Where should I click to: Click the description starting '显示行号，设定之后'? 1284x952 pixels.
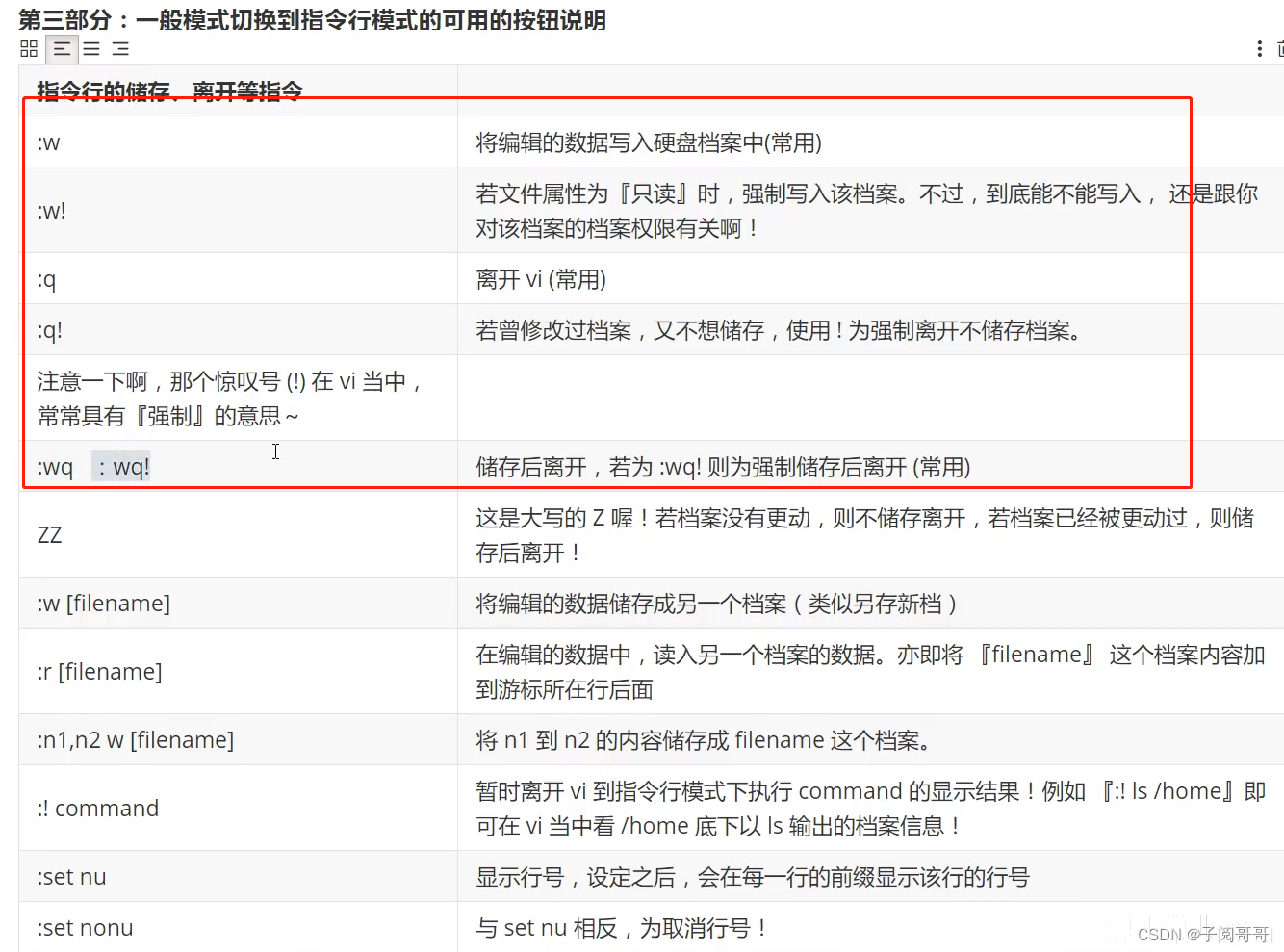tap(753, 877)
